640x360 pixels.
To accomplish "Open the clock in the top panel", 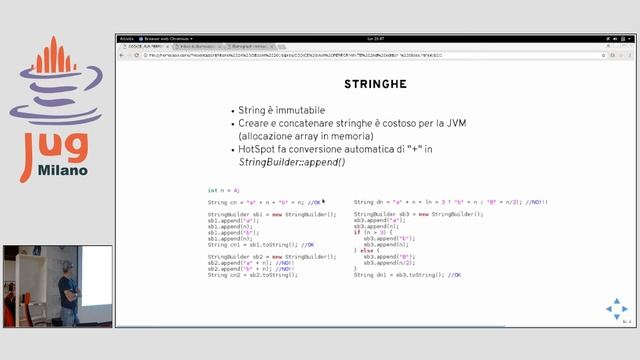I will [376, 39].
